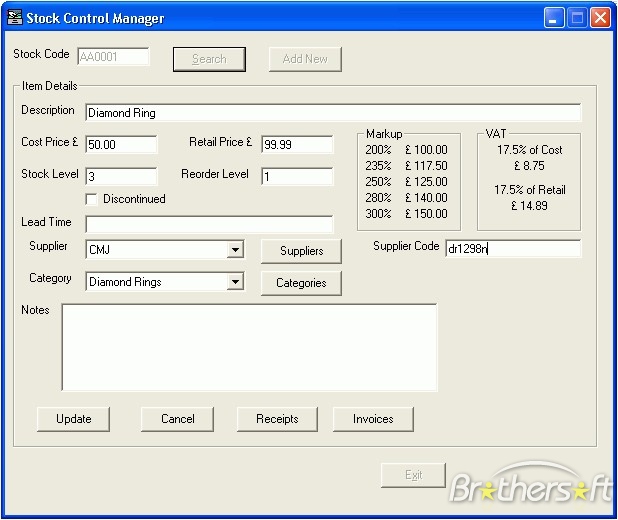Select the Cost Price field
The width and height of the screenshot is (618, 520).
[121, 145]
